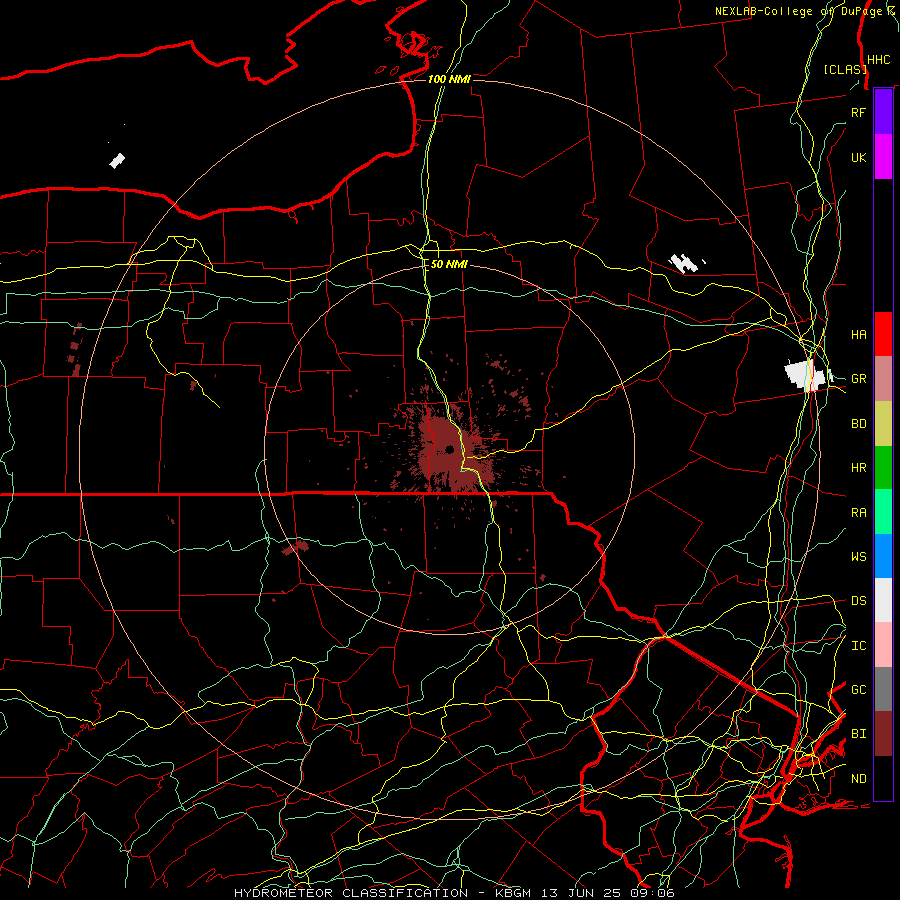Click the magenta UK legend color swatch
This screenshot has width=900, height=900.
click(x=883, y=157)
